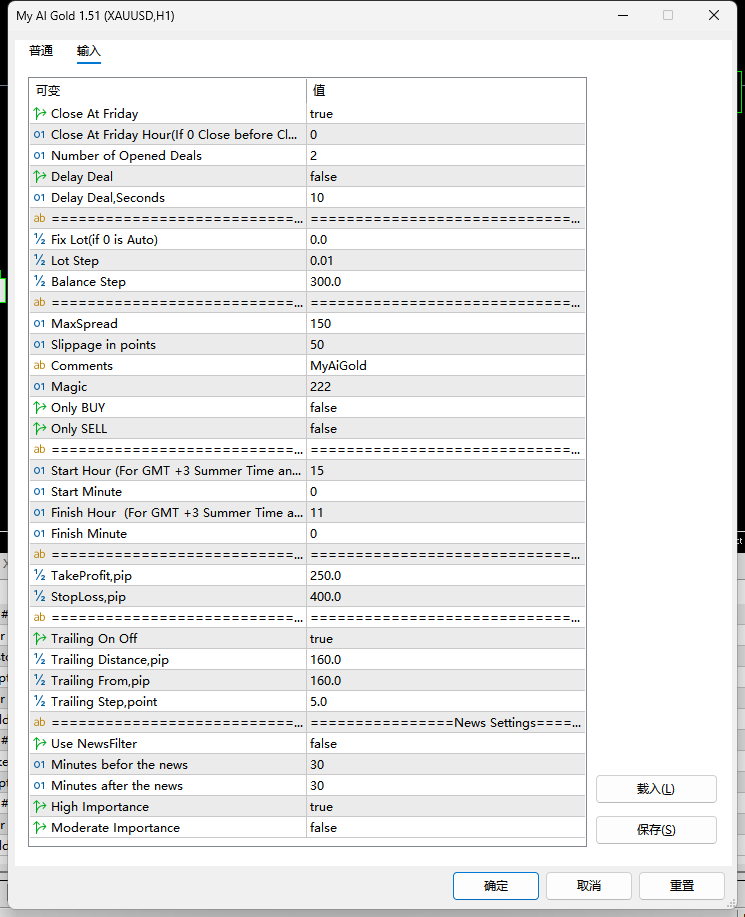Edit the Finish Hour value 11
Image resolution: width=745 pixels, height=917 pixels.
446,513
